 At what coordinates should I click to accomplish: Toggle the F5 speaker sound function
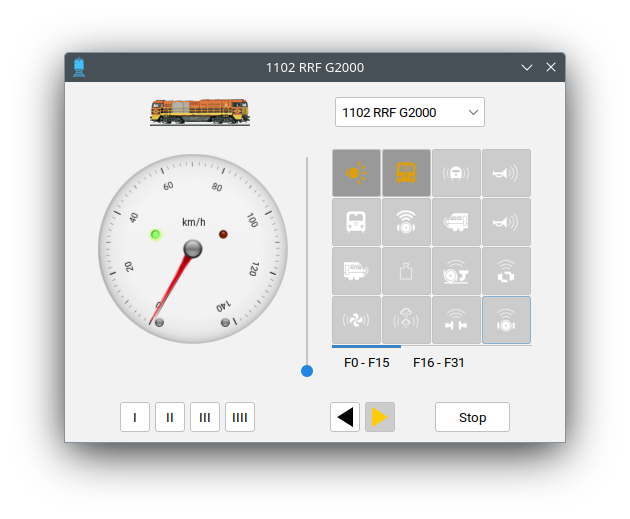[x=406, y=222]
